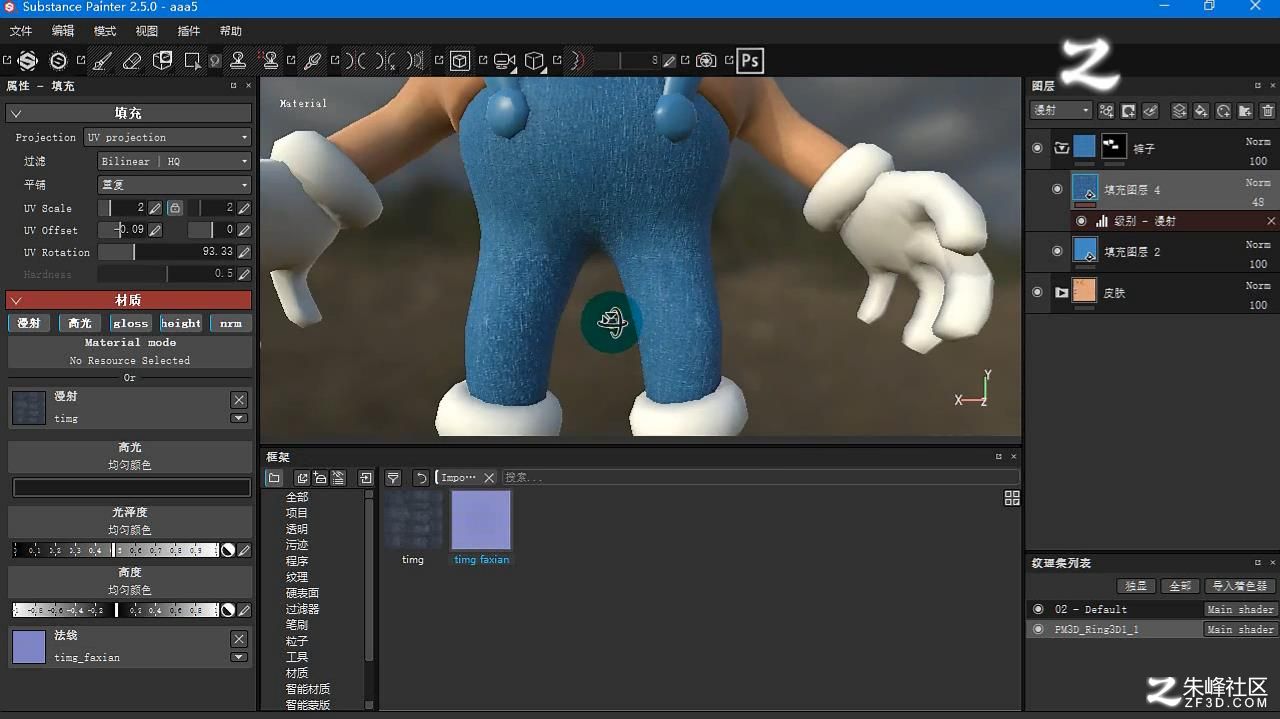The height and width of the screenshot is (719, 1280).
Task: Open the 过滤 Bilinear HQ dropdown
Action: (x=174, y=161)
